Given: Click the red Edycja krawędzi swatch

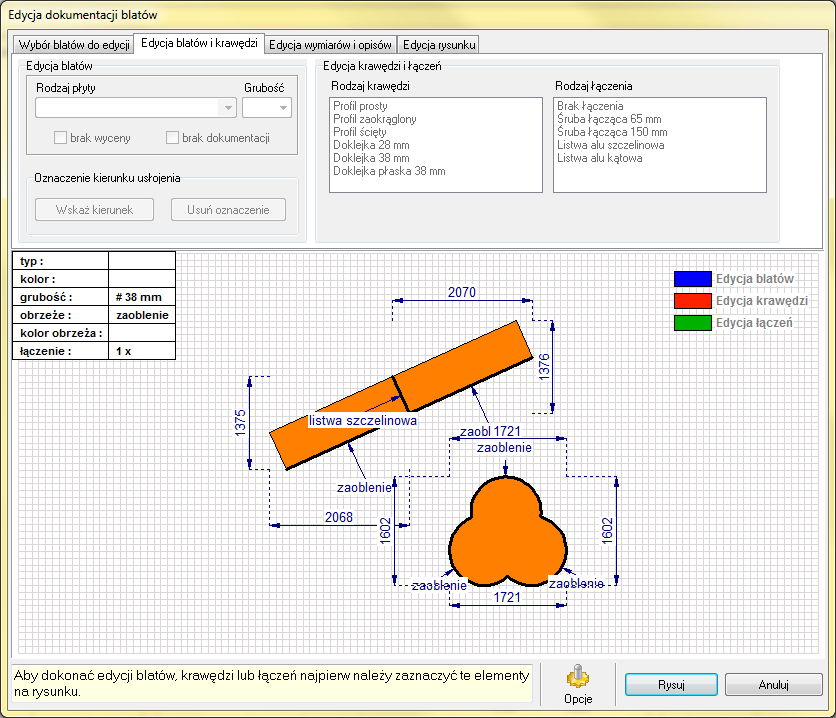Looking at the screenshot, I should tap(693, 301).
